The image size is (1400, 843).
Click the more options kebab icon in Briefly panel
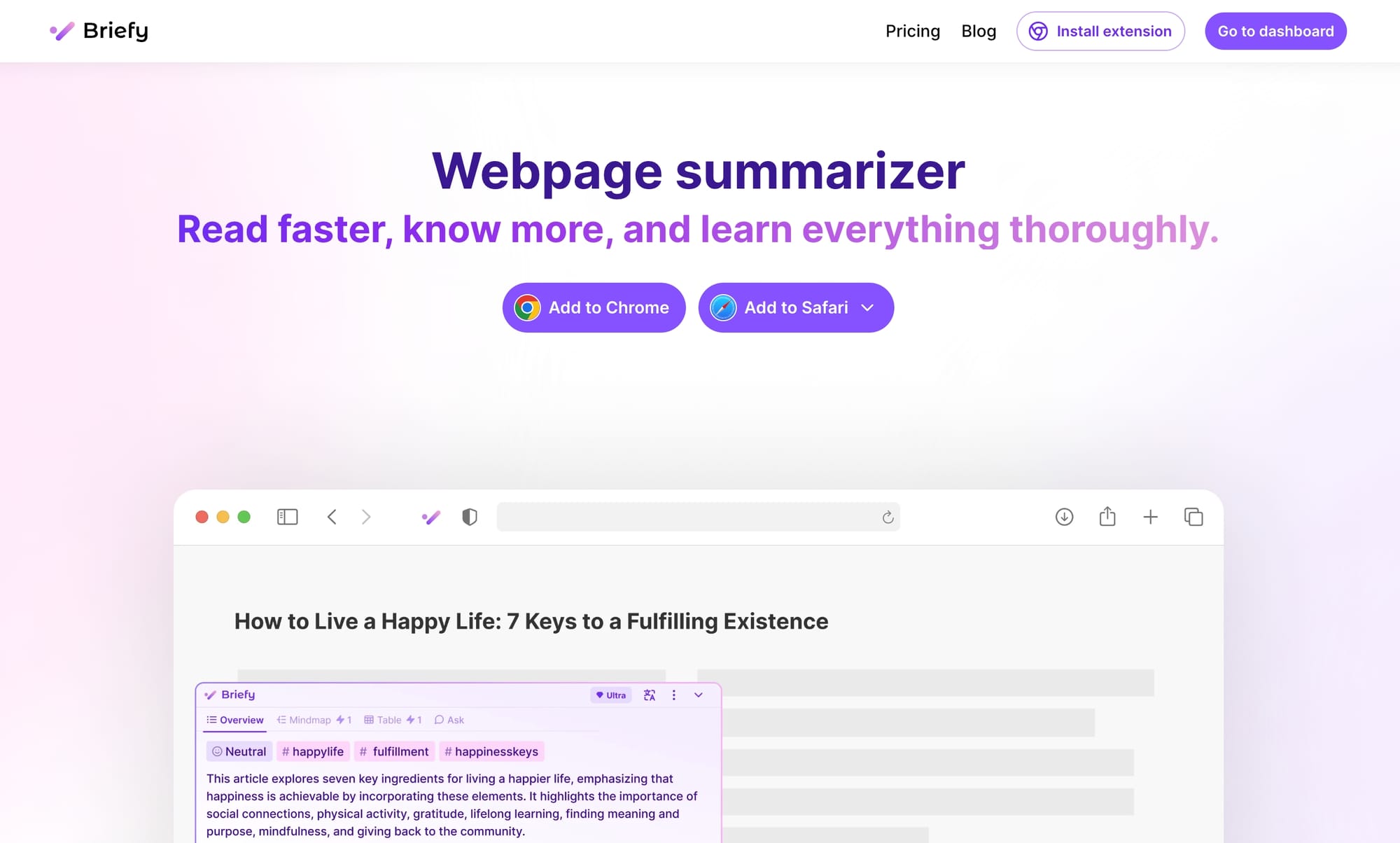(673, 694)
